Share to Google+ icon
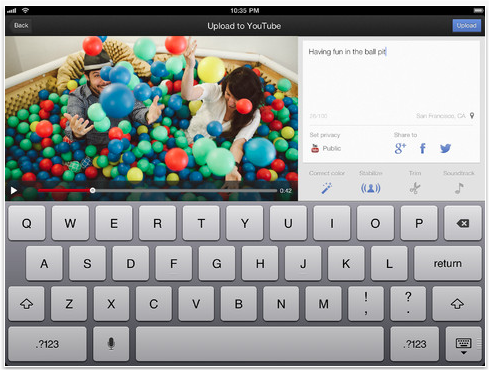 click(x=400, y=148)
